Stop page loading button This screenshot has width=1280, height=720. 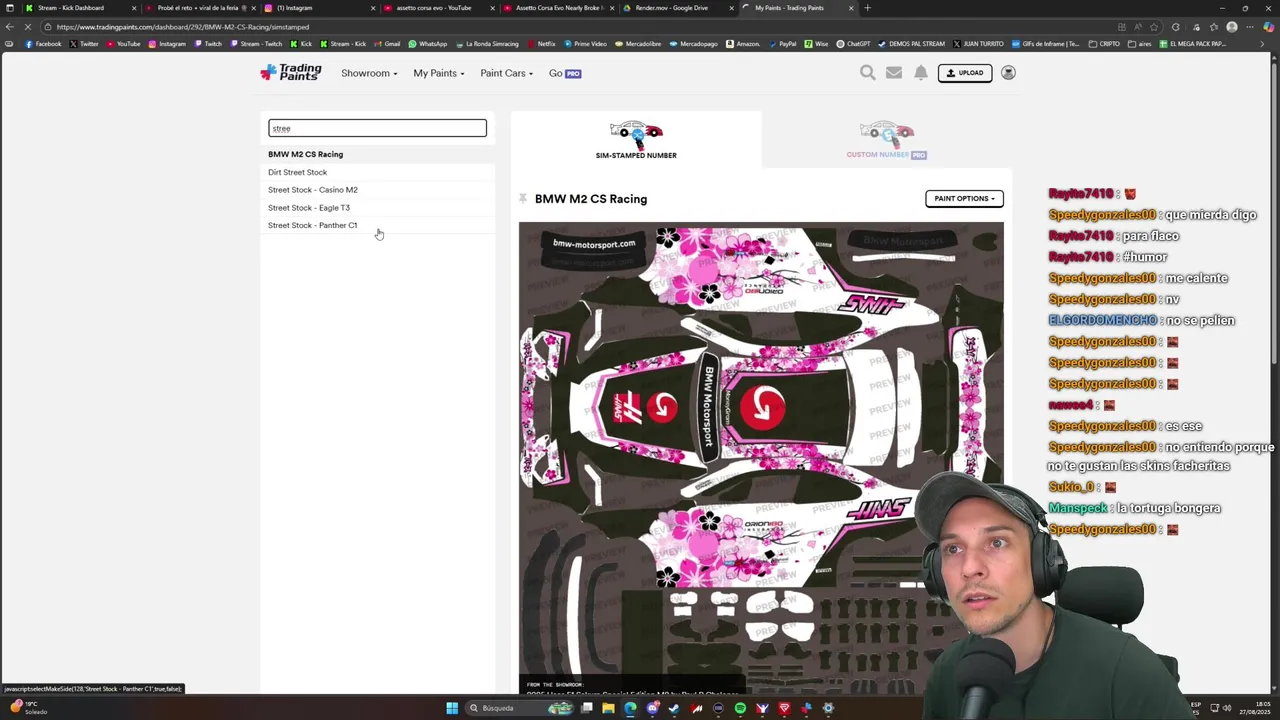click(x=28, y=27)
